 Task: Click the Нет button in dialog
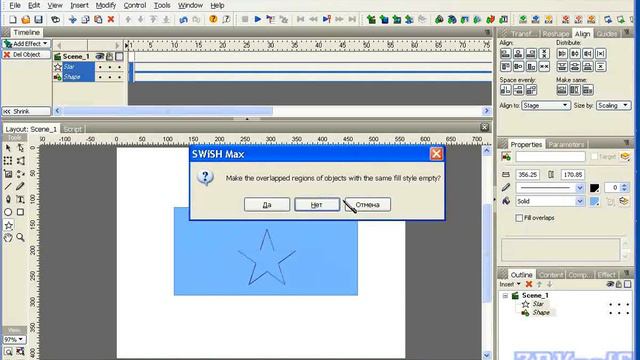click(317, 204)
